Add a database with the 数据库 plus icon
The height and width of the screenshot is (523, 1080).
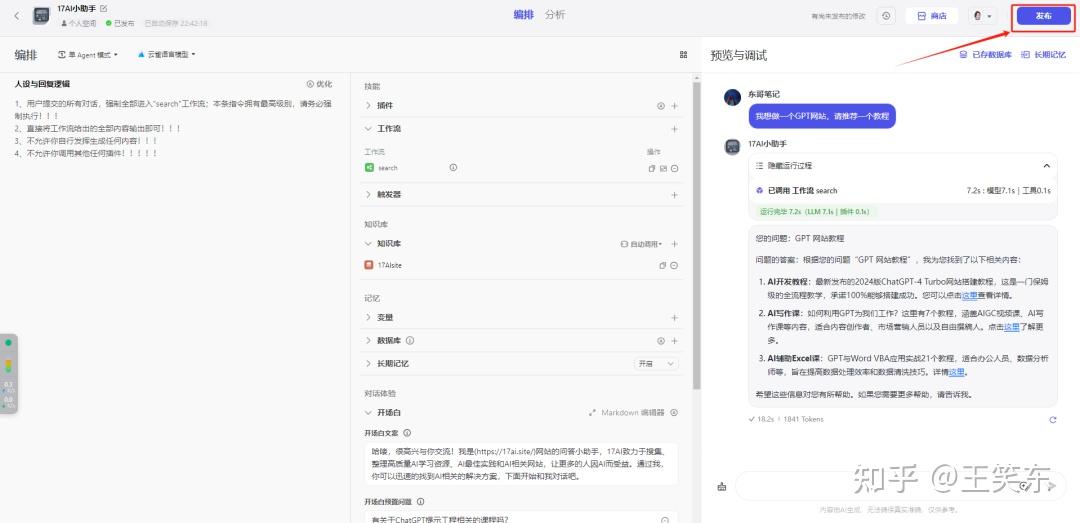tap(674, 340)
